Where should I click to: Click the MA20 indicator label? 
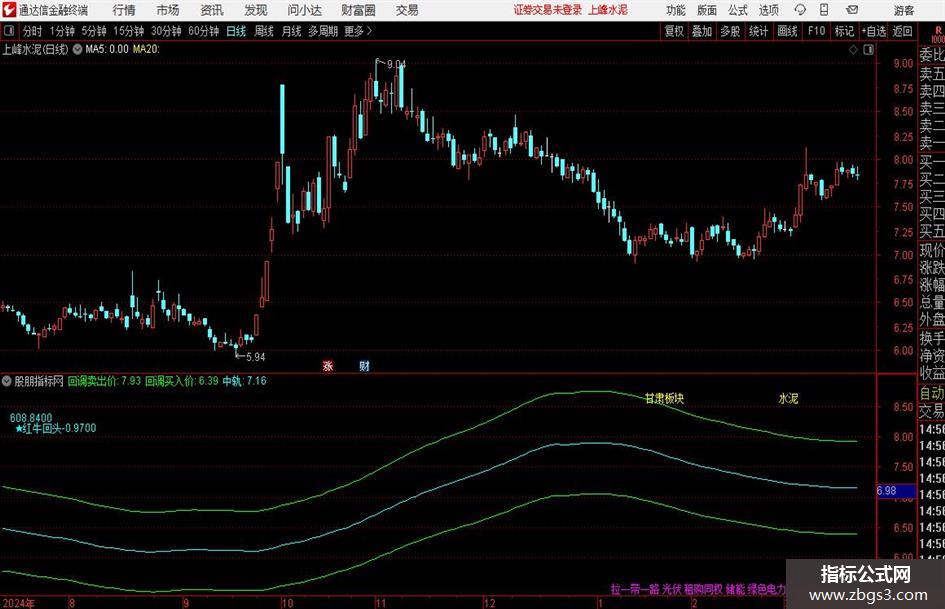tap(146, 49)
